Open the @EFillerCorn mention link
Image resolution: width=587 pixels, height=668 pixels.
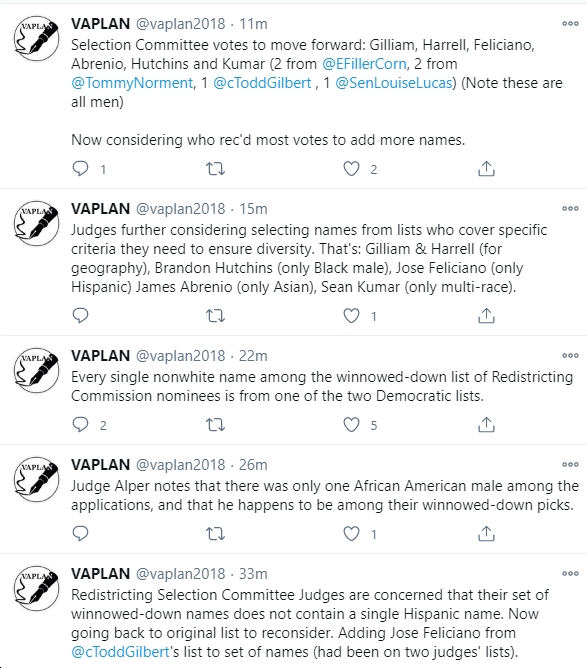click(x=364, y=64)
